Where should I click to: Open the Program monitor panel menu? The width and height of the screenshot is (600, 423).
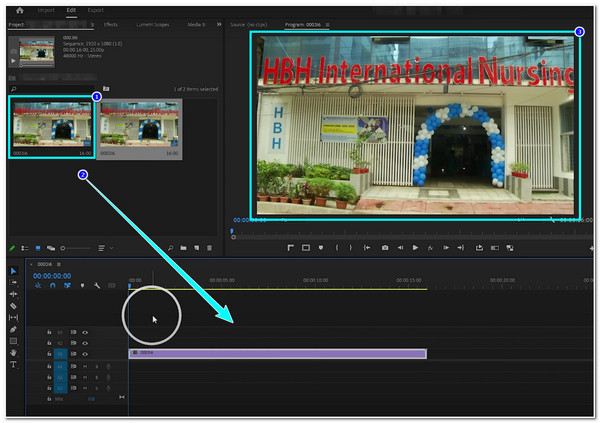(x=328, y=25)
